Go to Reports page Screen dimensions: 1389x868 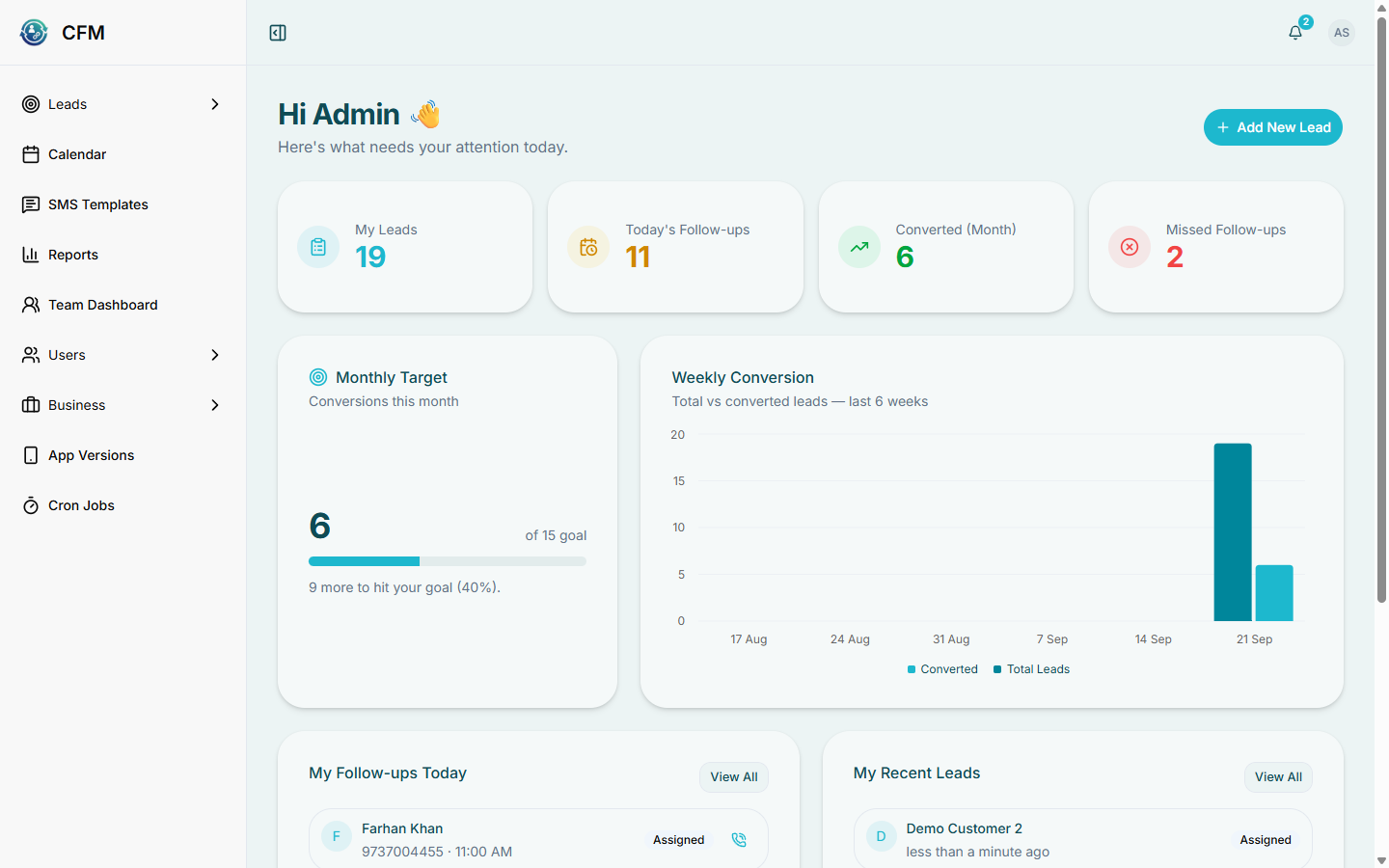[123, 255]
